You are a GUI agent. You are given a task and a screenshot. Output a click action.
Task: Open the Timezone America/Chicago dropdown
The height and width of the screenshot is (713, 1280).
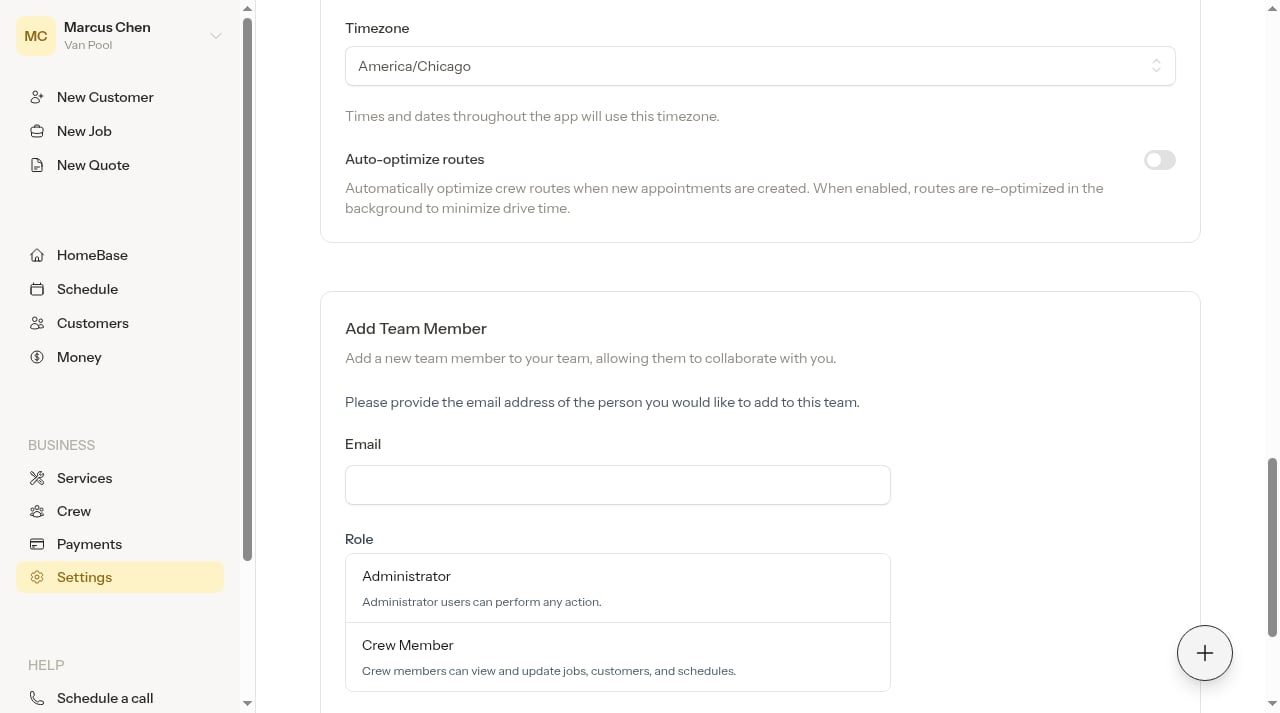click(760, 66)
